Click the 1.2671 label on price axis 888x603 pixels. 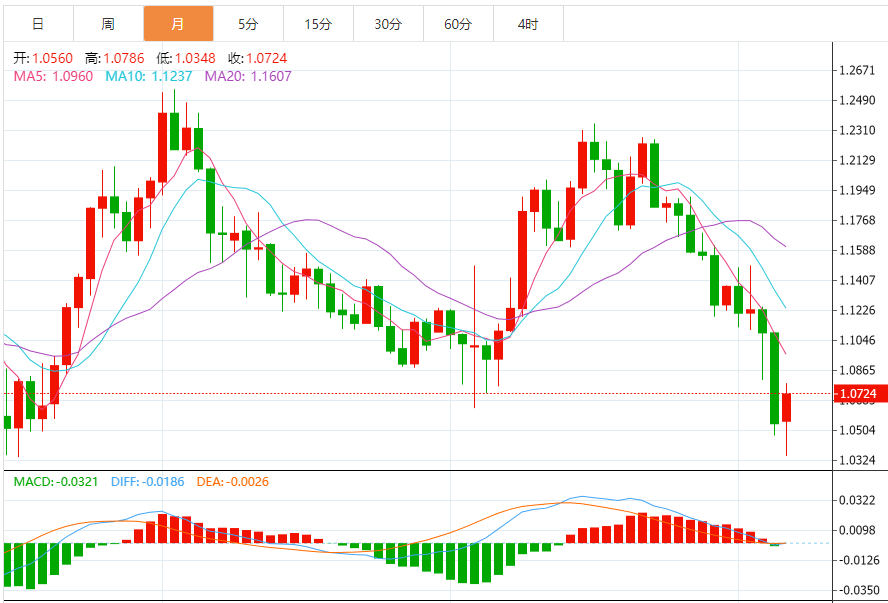858,70
